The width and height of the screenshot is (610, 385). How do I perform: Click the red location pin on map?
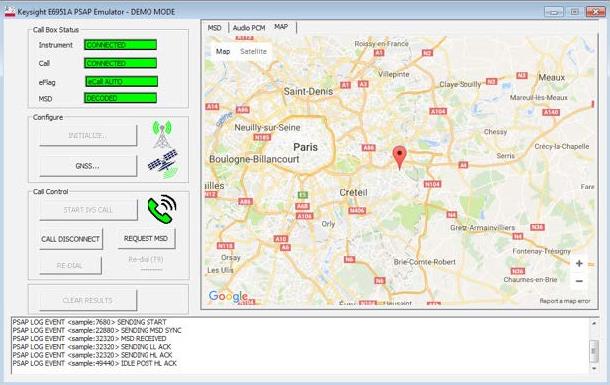coord(400,158)
